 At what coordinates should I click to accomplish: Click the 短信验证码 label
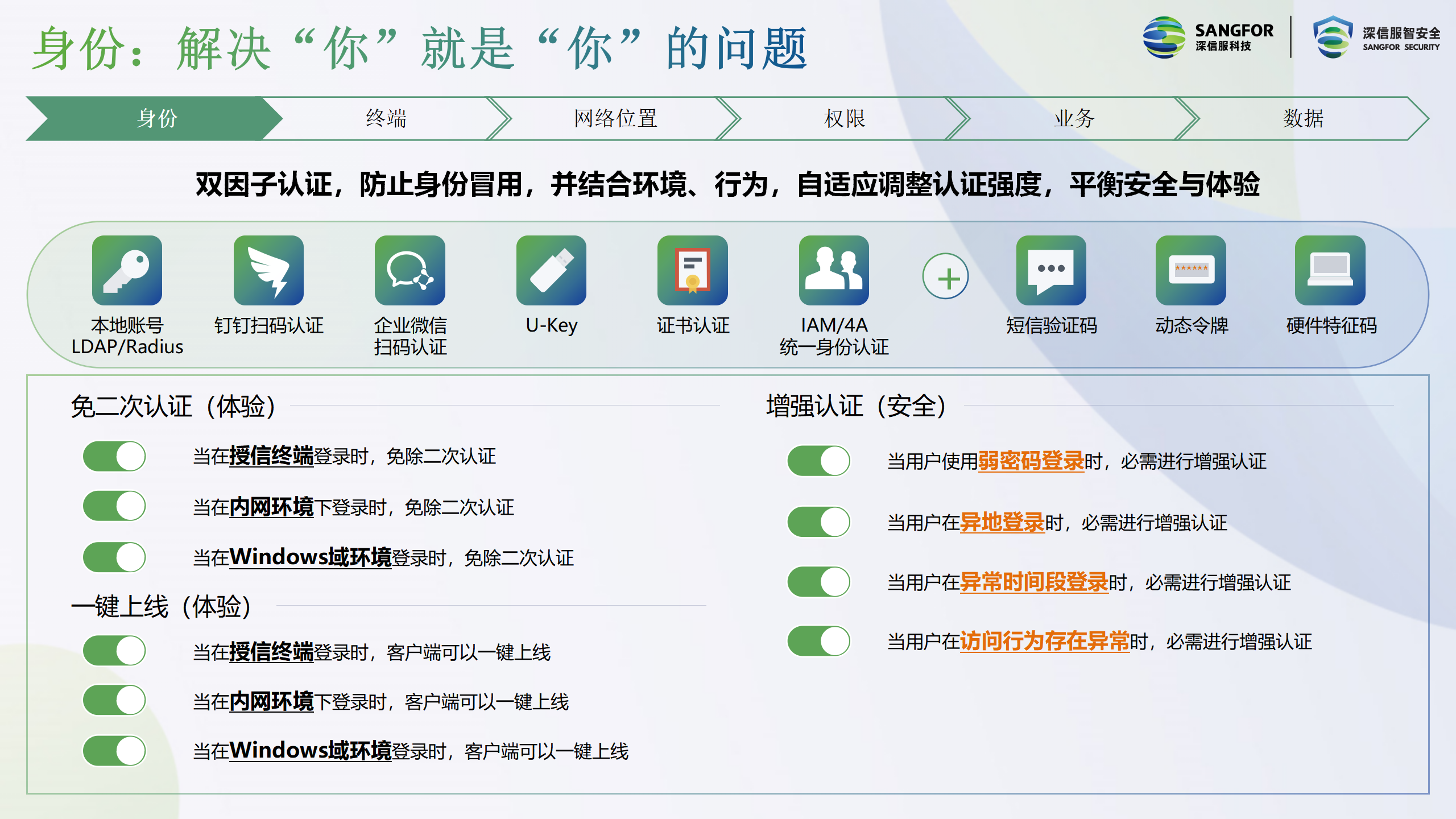1052,325
